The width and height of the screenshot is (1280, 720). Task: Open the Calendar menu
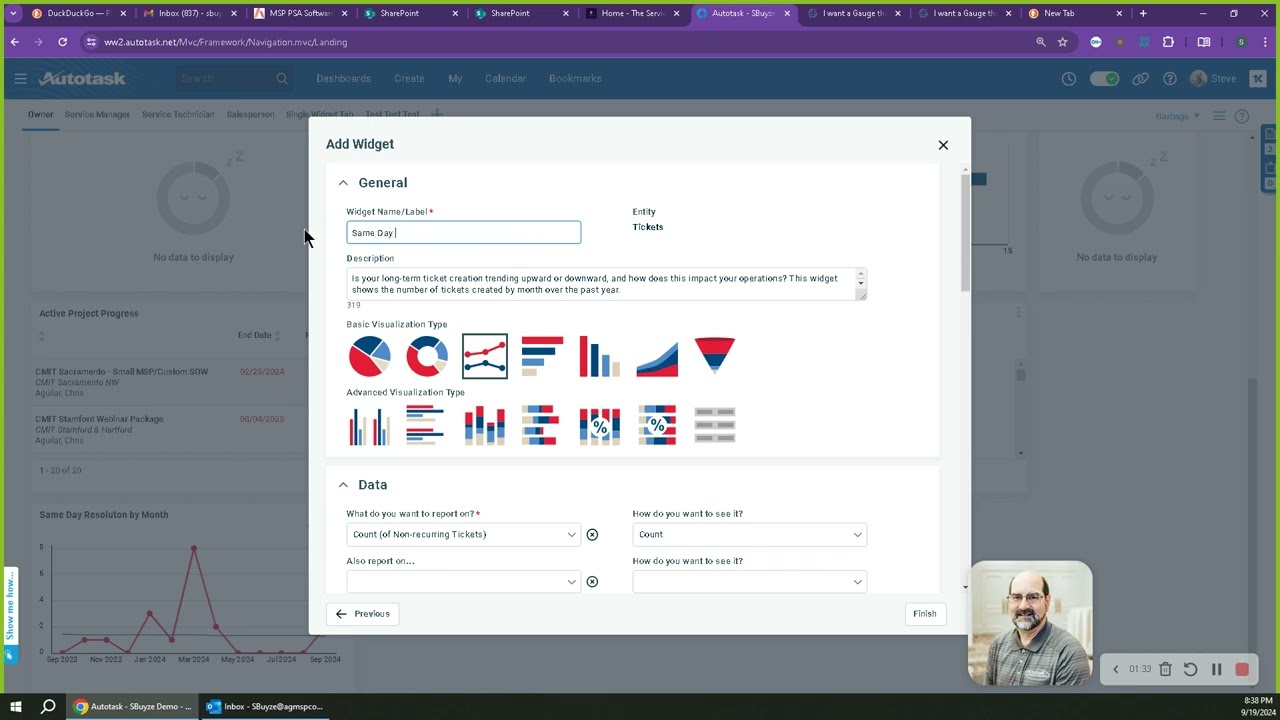(505, 78)
